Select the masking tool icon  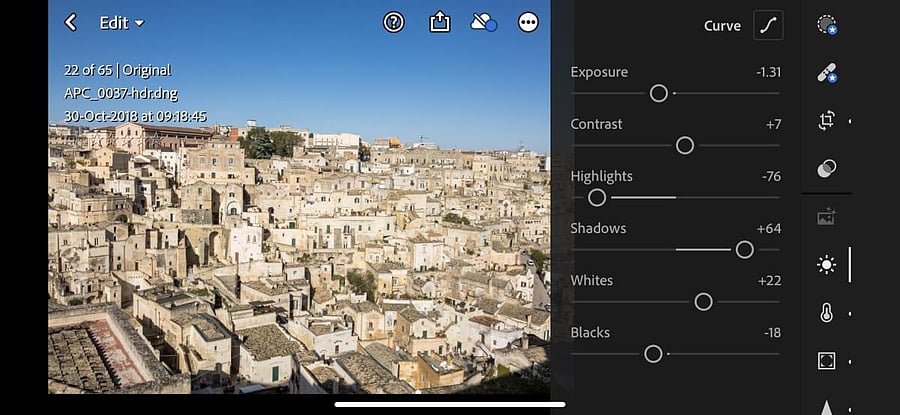827,25
